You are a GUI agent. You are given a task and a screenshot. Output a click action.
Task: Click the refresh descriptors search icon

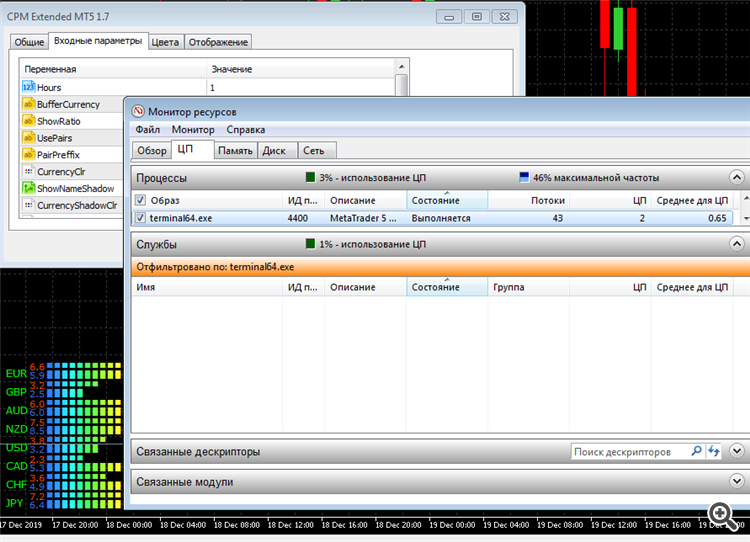pyautogui.click(x=714, y=451)
